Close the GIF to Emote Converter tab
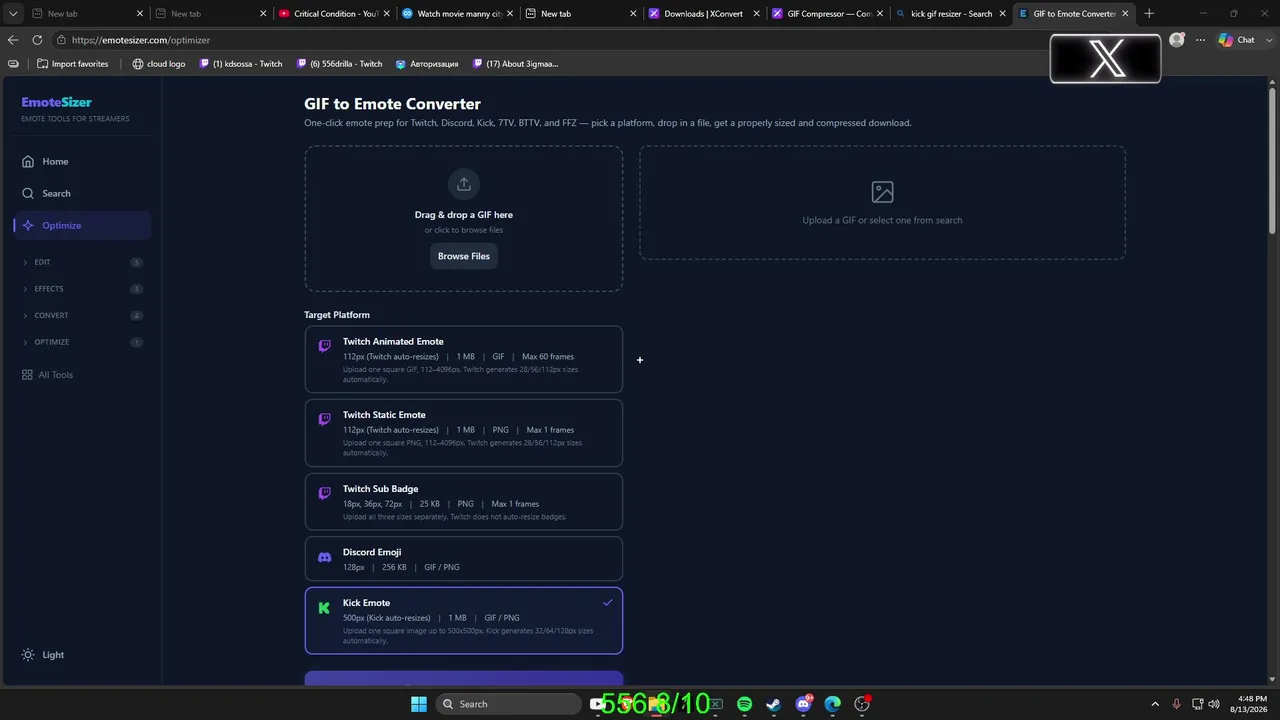Screen dimensions: 1280x720 click(1126, 14)
